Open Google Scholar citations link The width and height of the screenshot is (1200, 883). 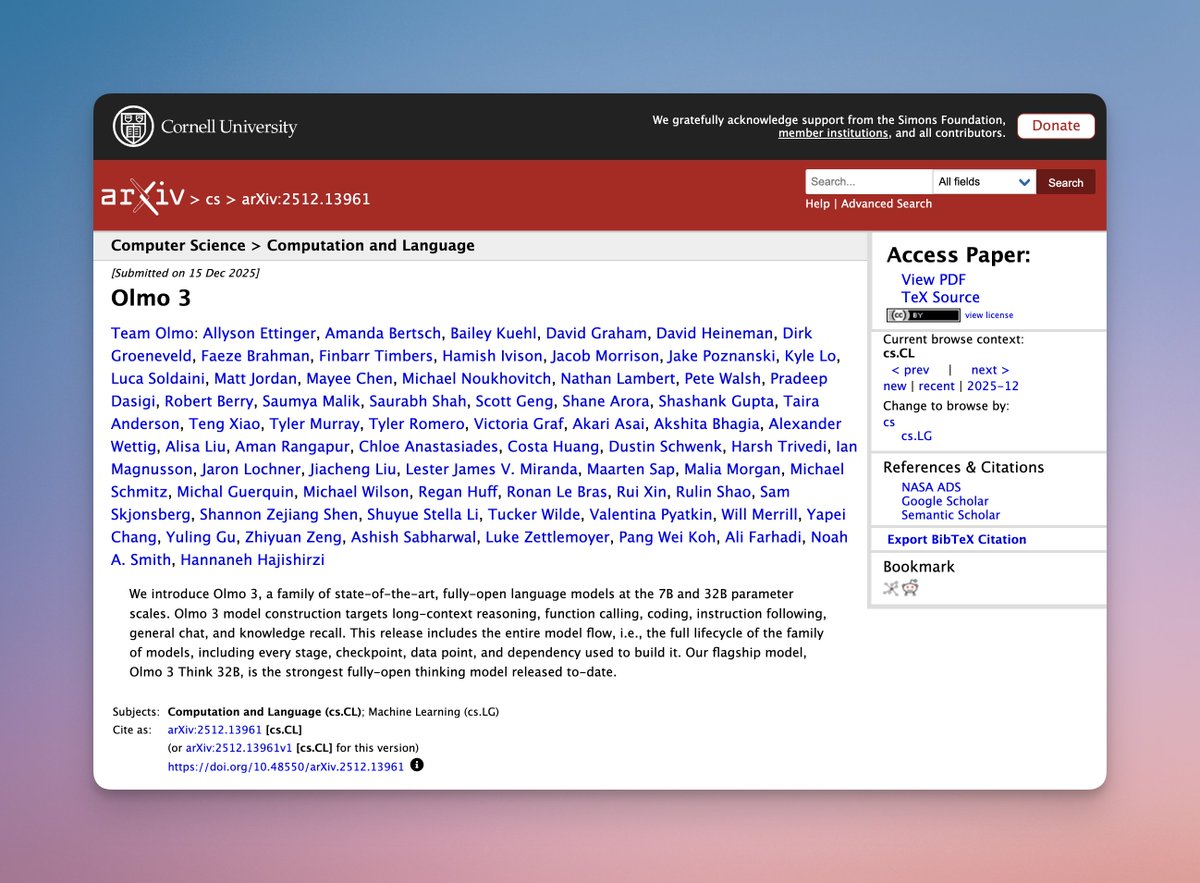click(945, 501)
